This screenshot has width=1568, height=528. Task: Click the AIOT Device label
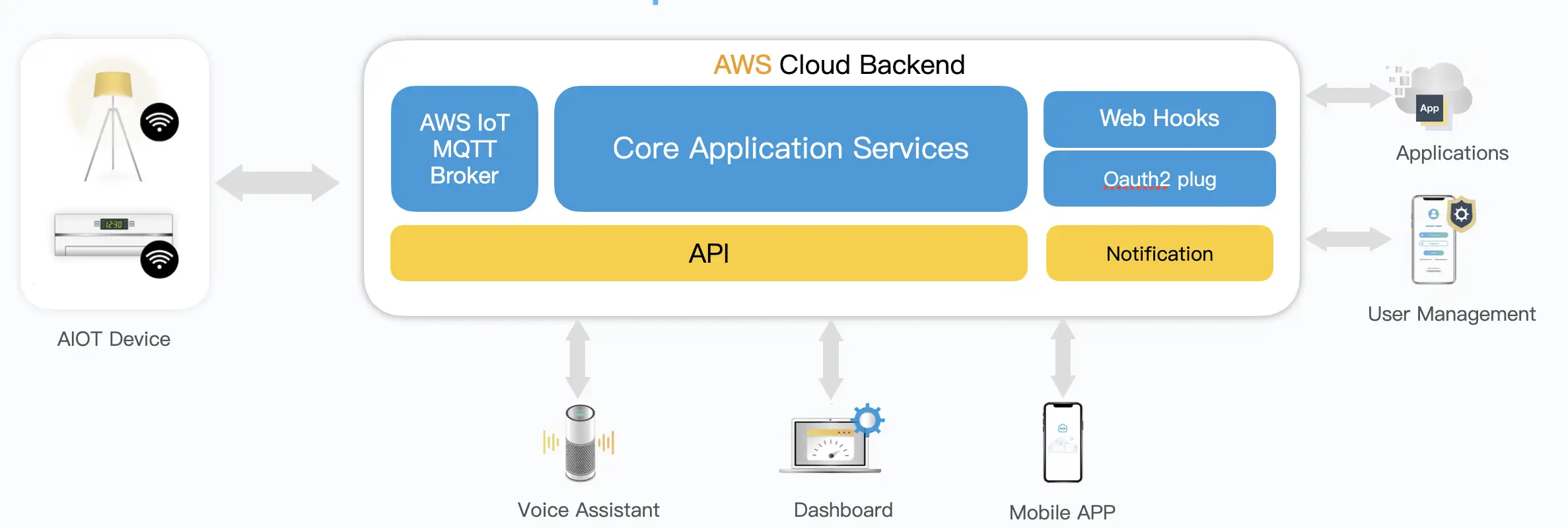click(114, 339)
